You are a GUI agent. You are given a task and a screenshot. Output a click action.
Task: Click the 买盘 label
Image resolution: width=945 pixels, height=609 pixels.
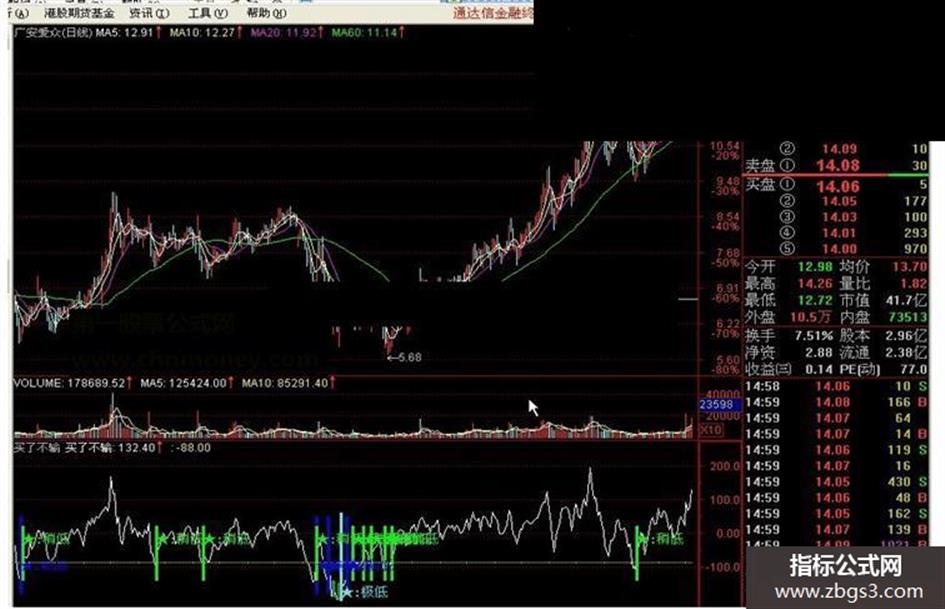[760, 185]
